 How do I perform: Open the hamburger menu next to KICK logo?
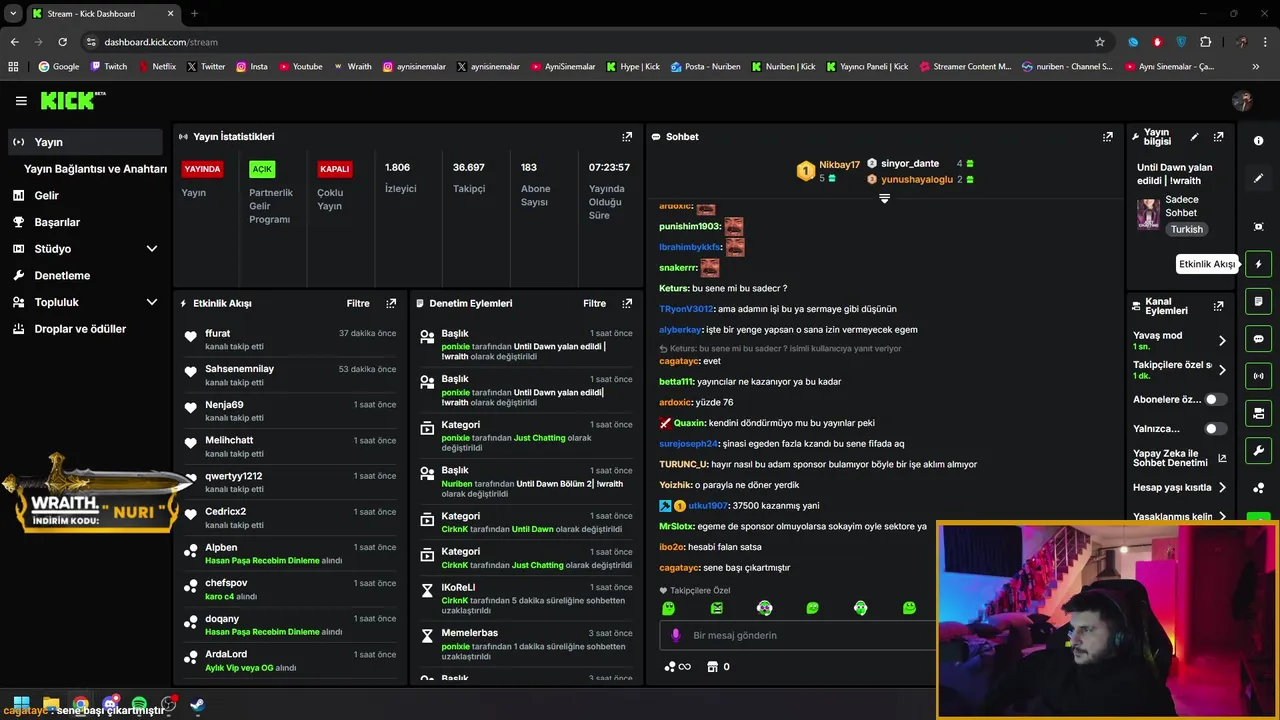21,101
